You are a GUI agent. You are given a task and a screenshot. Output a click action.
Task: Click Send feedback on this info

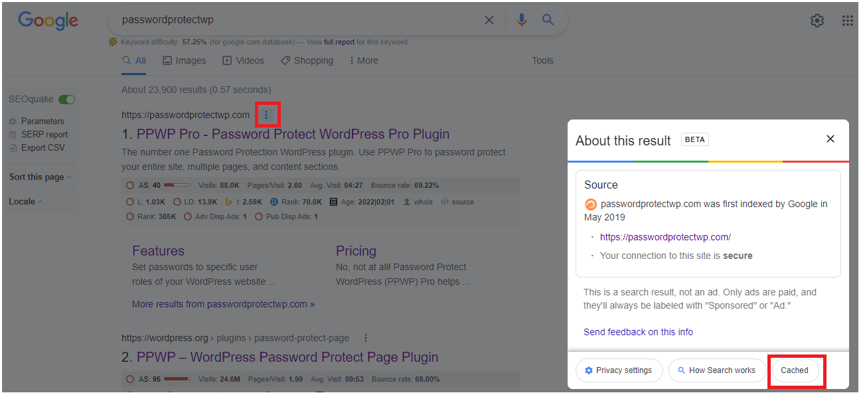pyautogui.click(x=638, y=332)
